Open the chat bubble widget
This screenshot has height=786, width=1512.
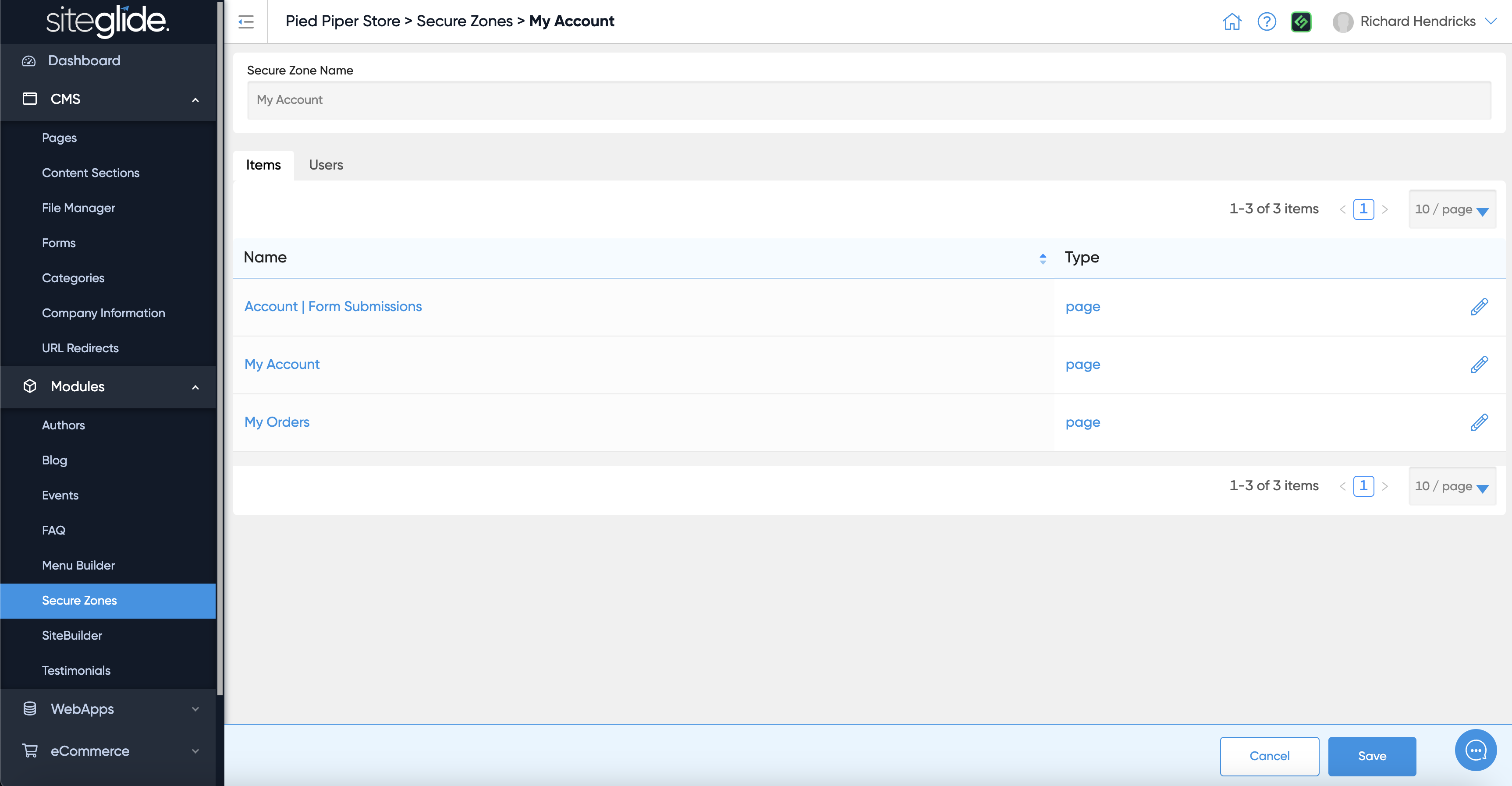click(x=1475, y=750)
